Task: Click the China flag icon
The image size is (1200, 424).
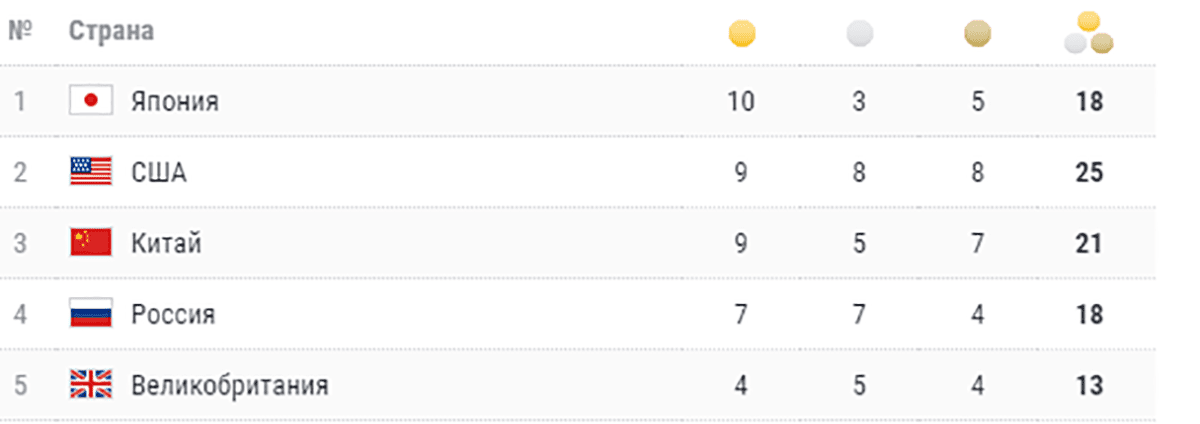Action: [90, 243]
